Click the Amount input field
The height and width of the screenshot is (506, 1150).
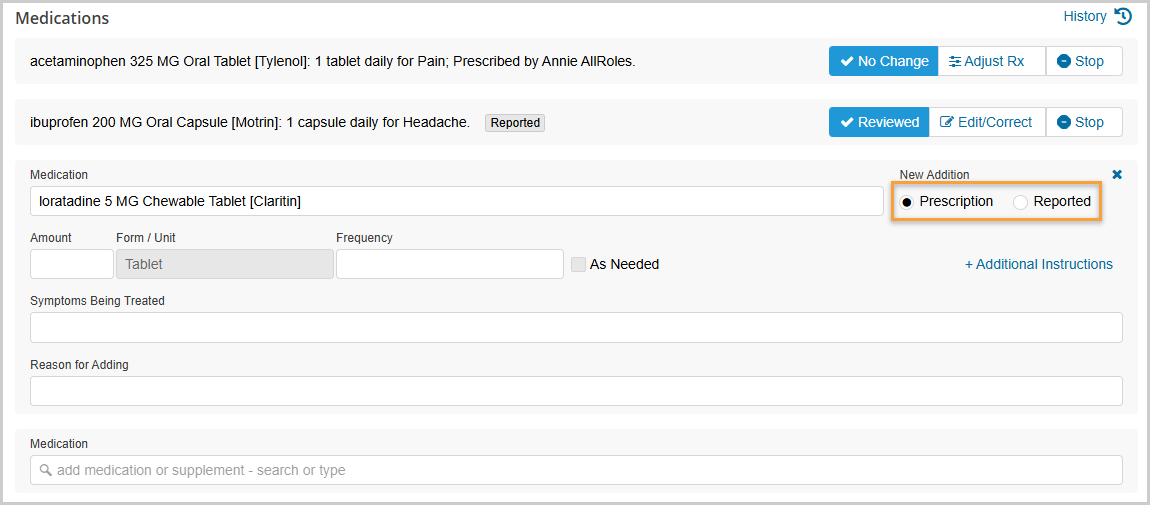[71, 264]
